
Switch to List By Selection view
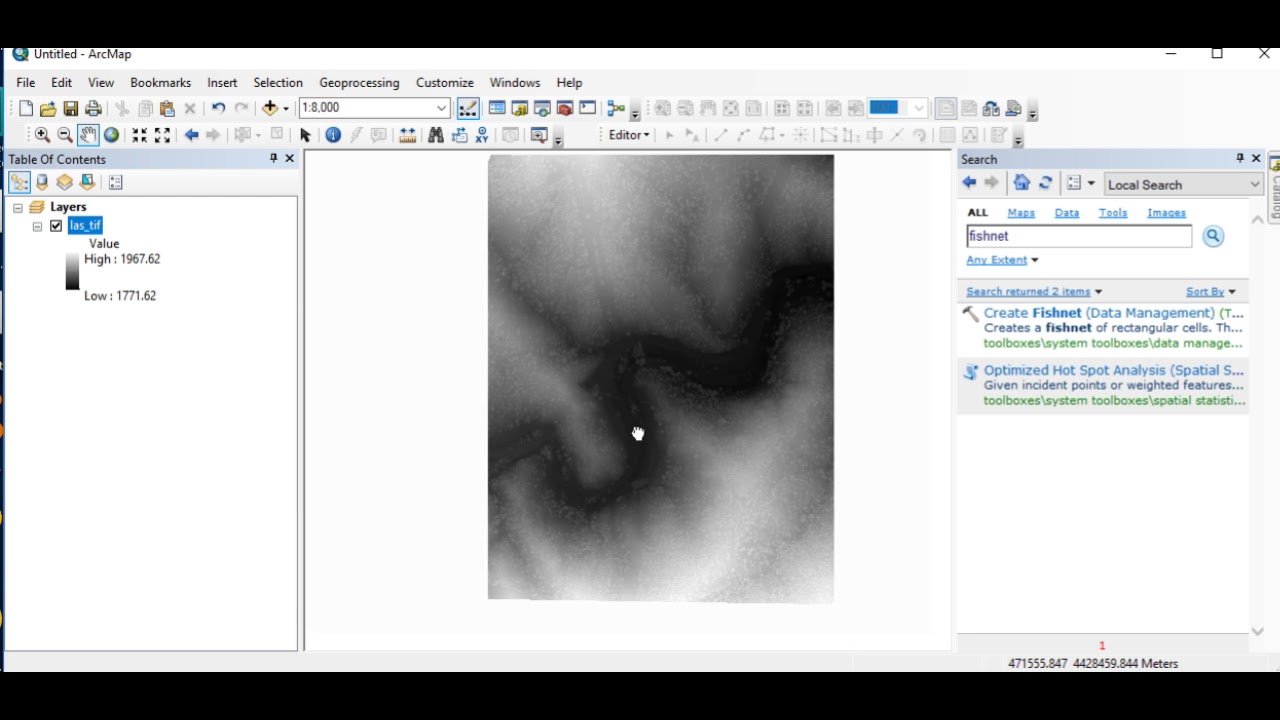tap(88, 182)
